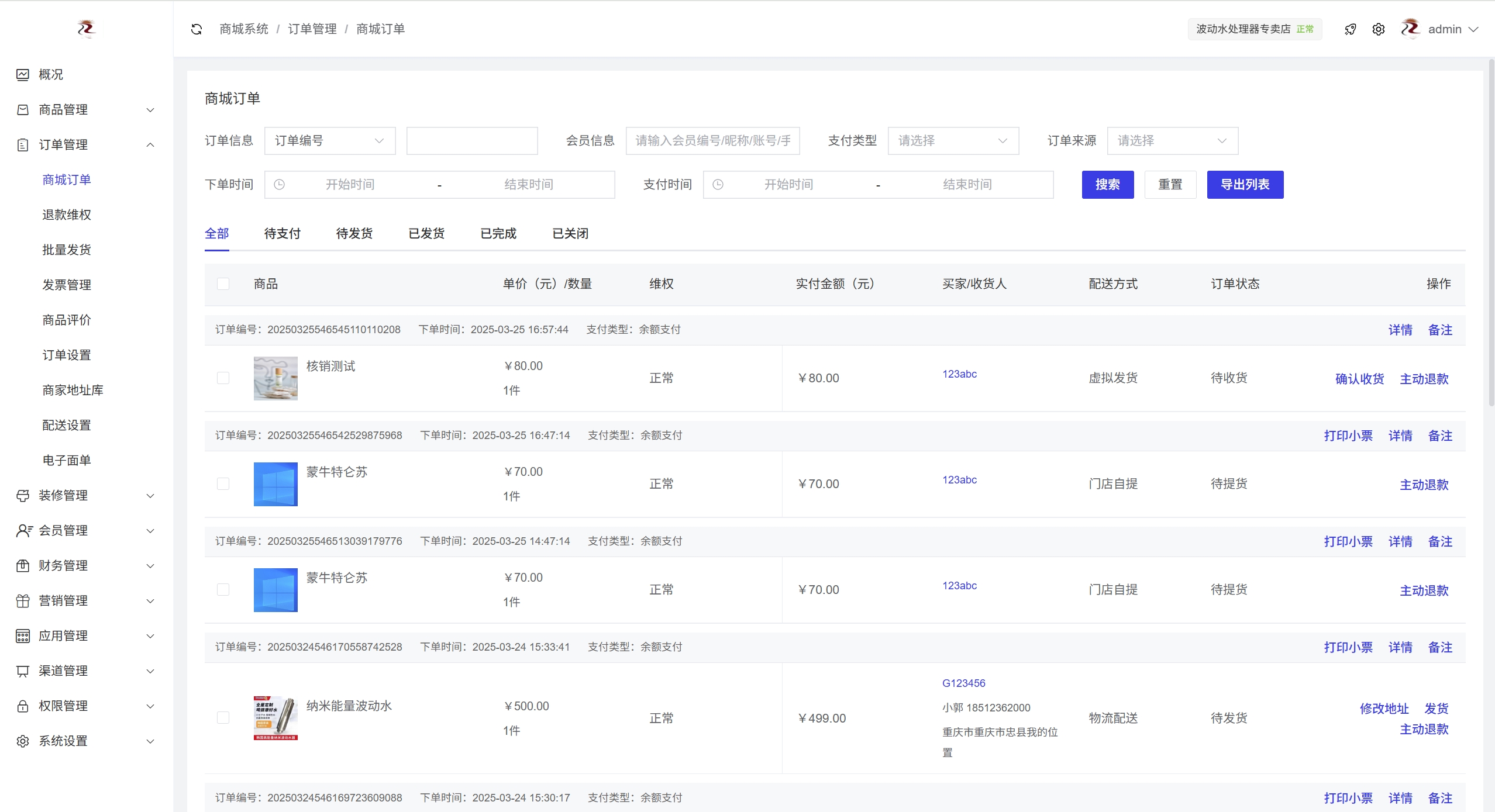Click the 权限管理 lock icon
The height and width of the screenshot is (812, 1495).
click(x=23, y=706)
